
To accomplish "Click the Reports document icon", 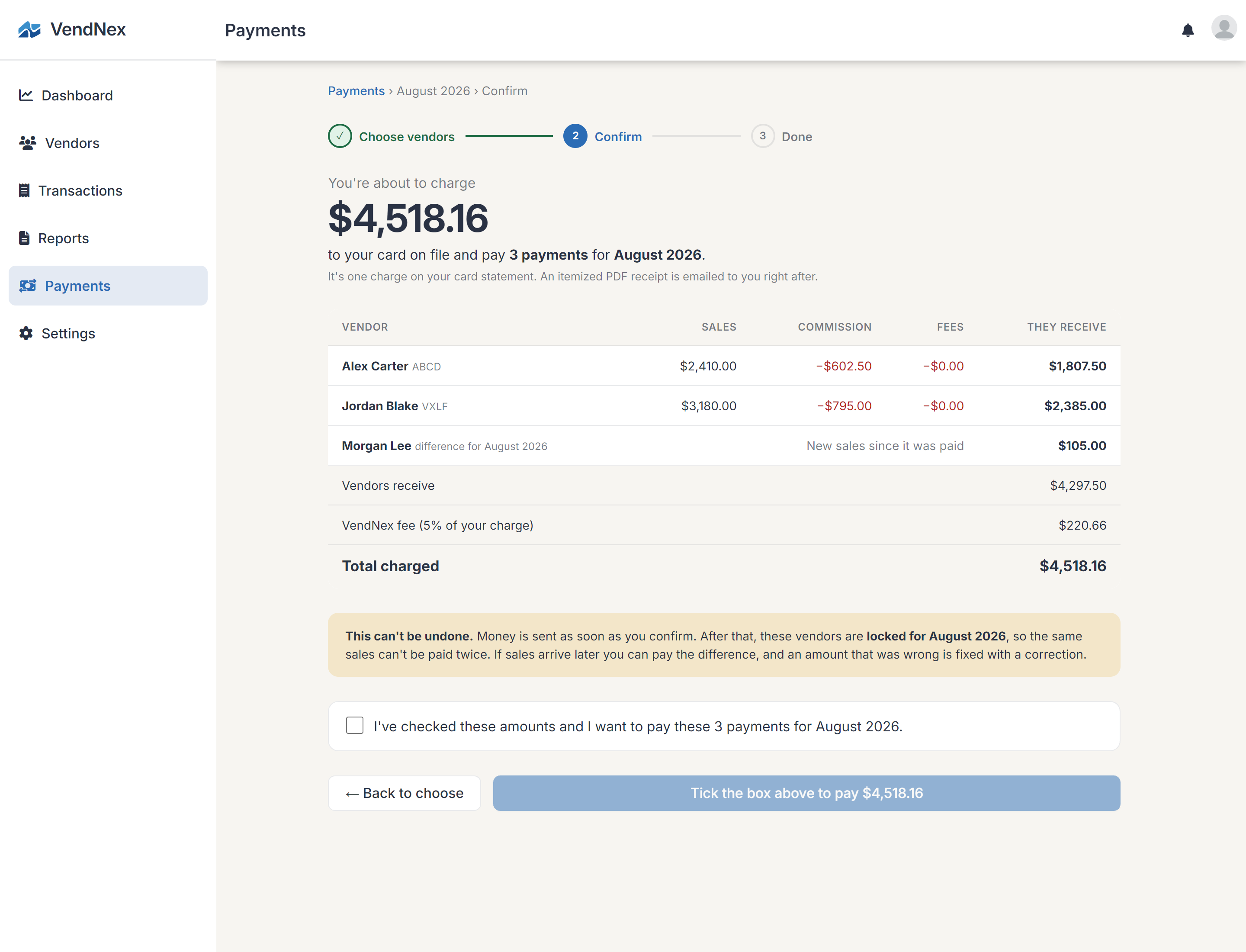I will (x=24, y=238).
